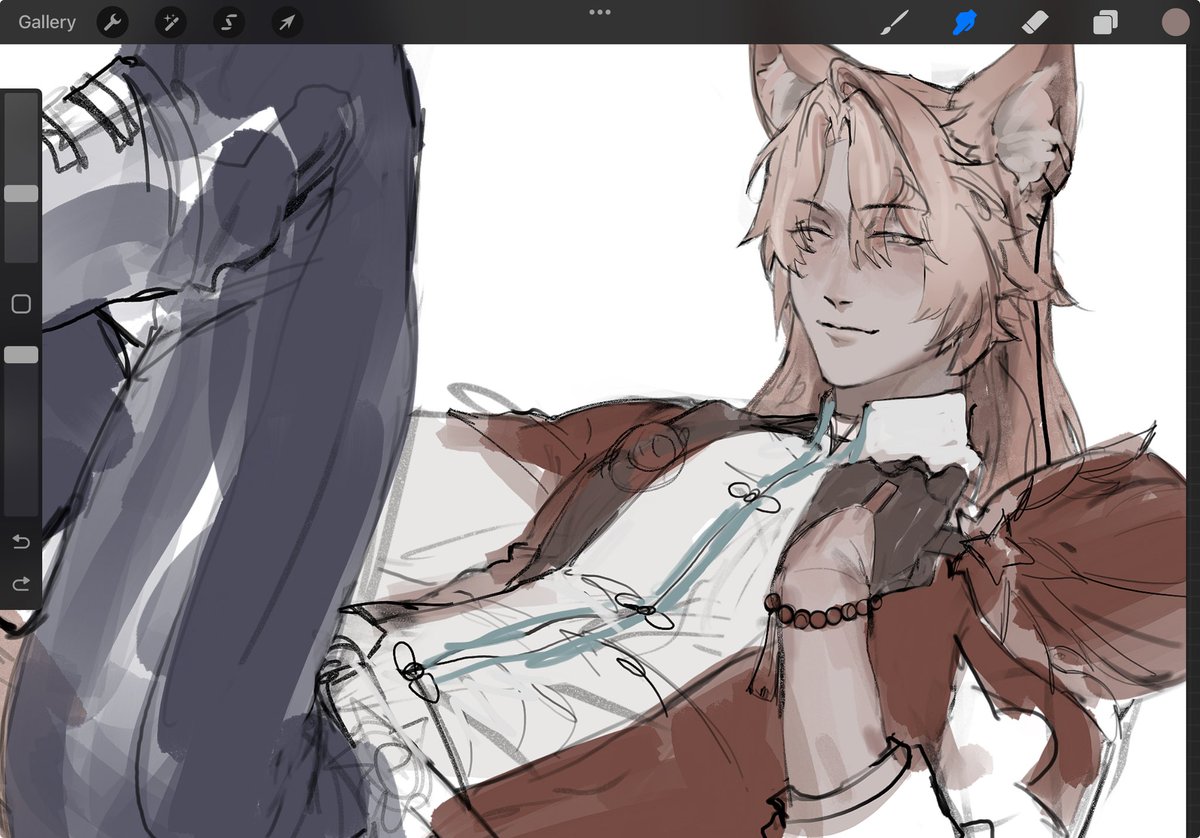This screenshot has width=1200, height=838.
Task: Tap the square modify button on sidebar
Action: pyautogui.click(x=21, y=304)
